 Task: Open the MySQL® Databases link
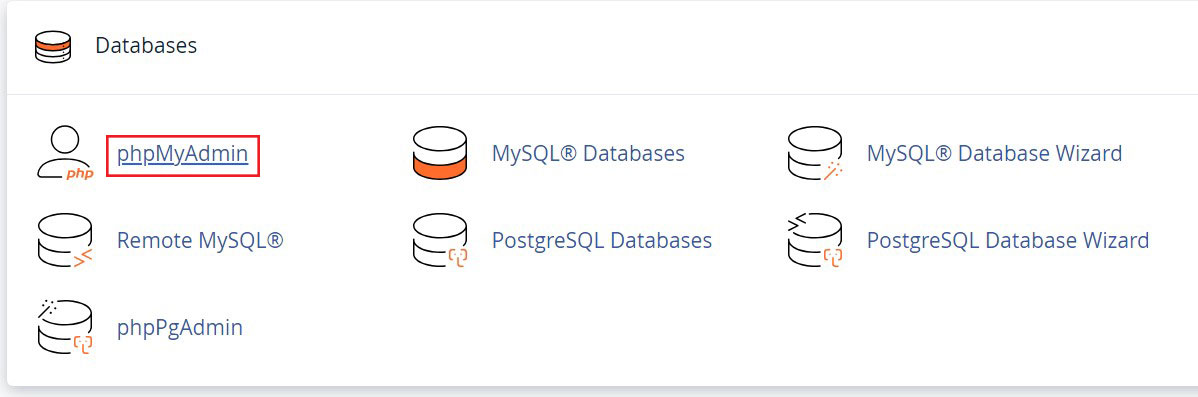point(588,153)
